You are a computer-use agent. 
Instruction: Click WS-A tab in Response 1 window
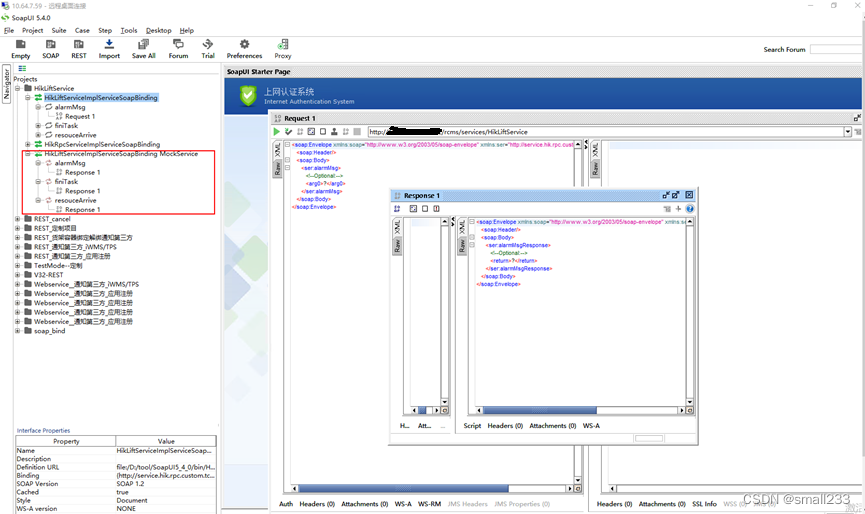[591, 425]
